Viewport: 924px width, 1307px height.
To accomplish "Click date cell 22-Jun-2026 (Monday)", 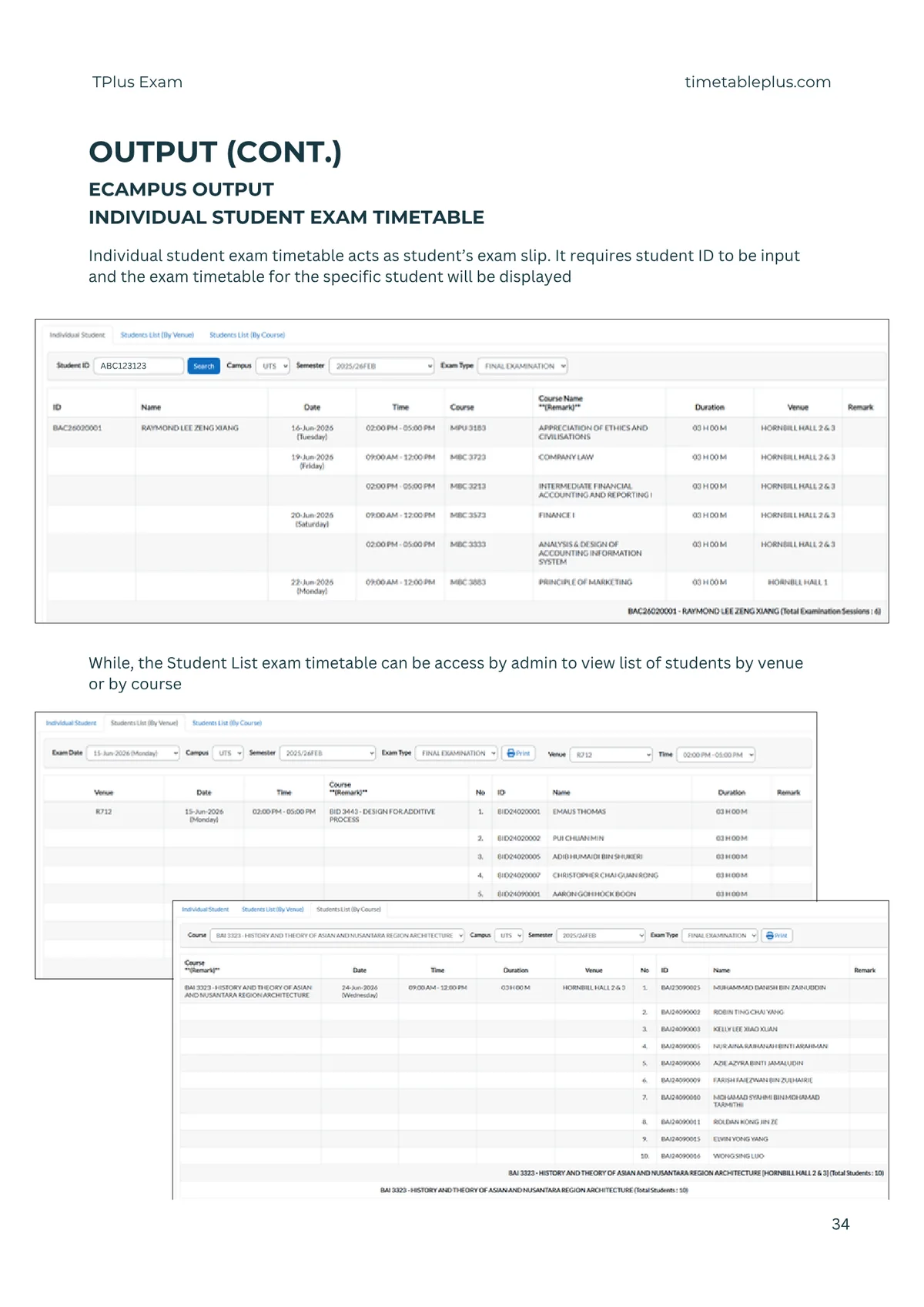I will pos(312,587).
